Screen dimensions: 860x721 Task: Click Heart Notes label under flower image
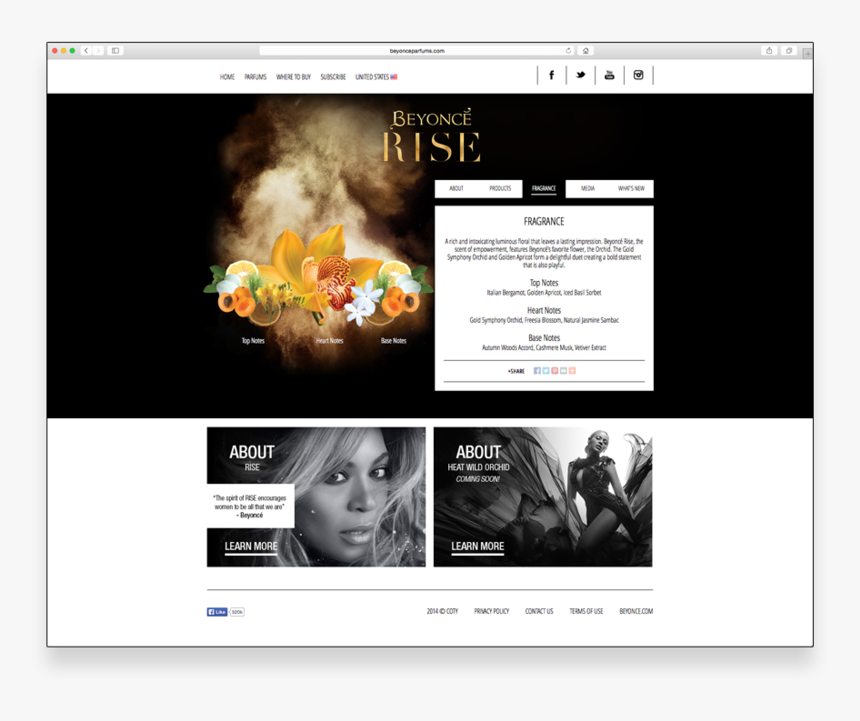point(330,341)
